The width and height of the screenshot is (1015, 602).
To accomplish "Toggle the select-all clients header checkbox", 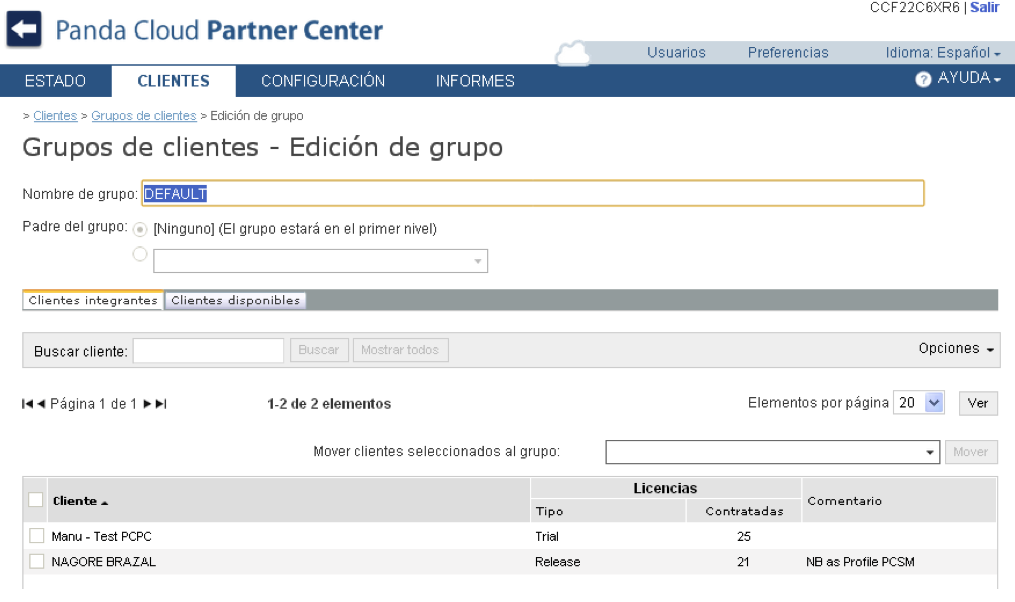I will click(x=36, y=500).
